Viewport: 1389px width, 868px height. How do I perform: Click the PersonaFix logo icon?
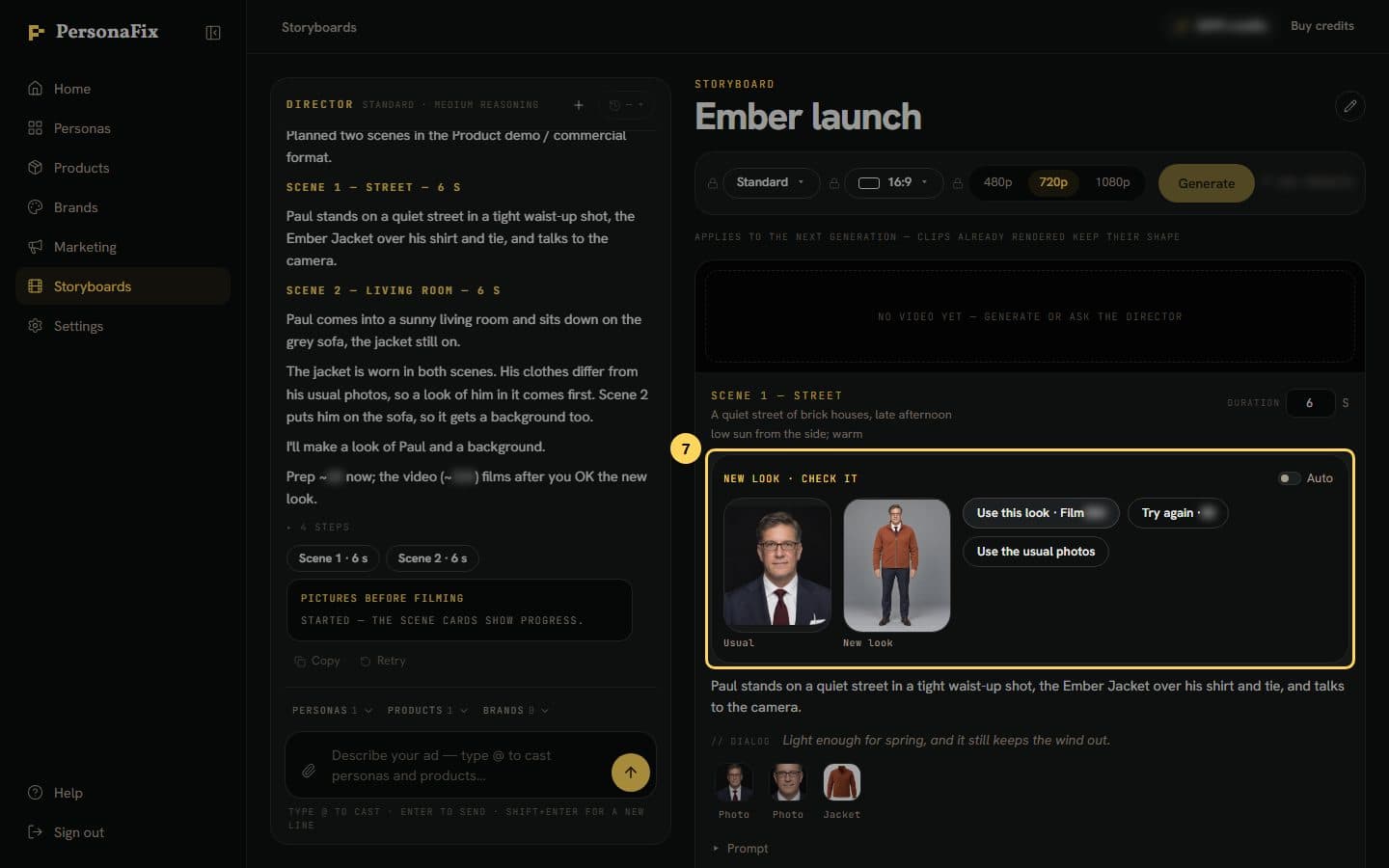pyautogui.click(x=36, y=32)
